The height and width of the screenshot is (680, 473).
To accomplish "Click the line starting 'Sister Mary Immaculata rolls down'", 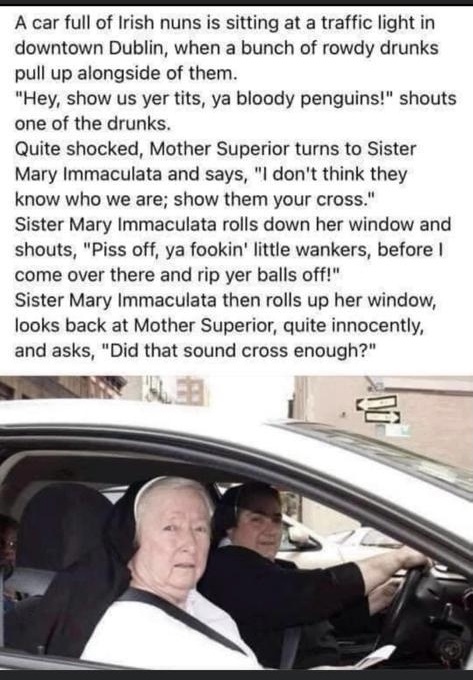I will pyautogui.click(x=233, y=225).
